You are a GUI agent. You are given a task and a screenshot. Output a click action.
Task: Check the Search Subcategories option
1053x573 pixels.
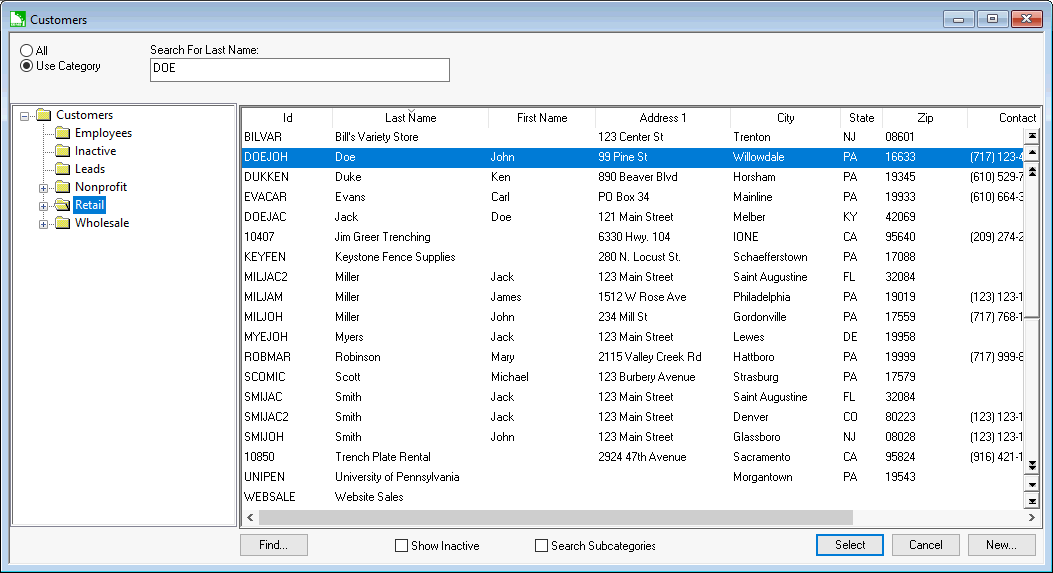[542, 546]
